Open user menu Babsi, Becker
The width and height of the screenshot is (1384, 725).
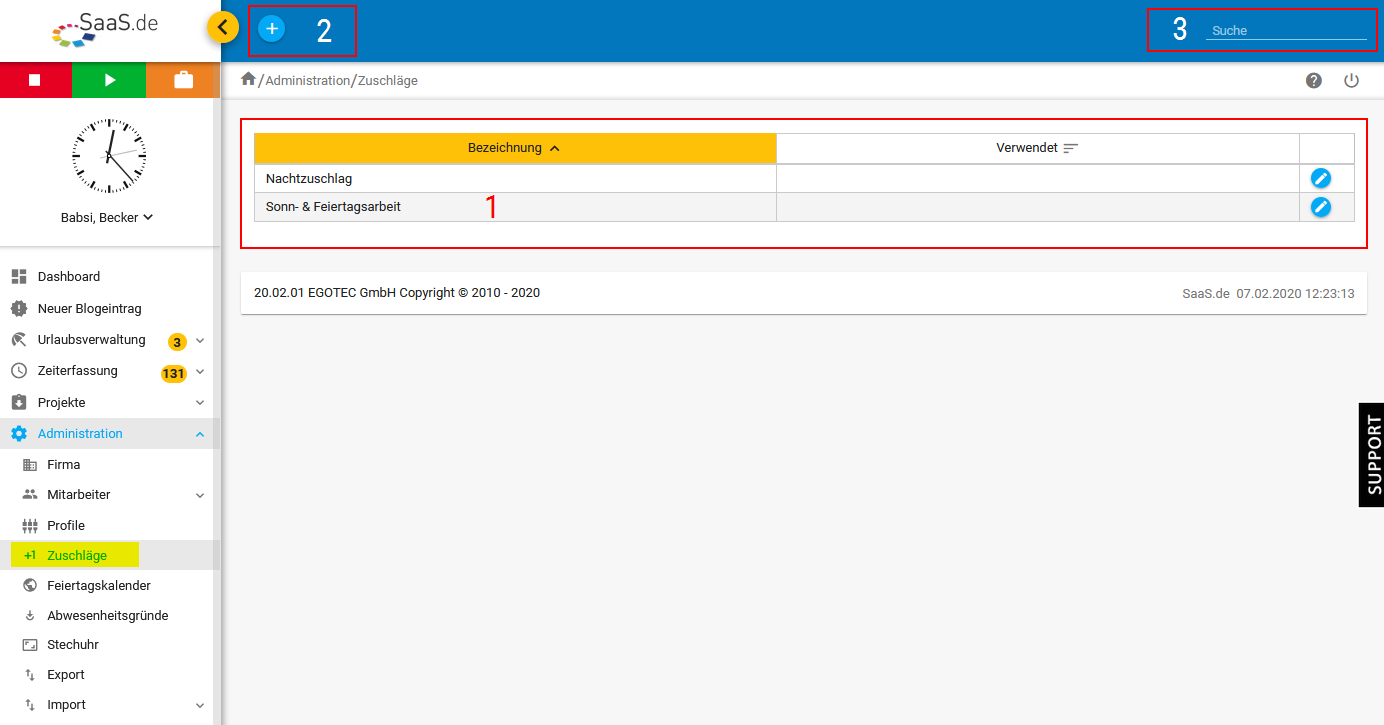pos(106,217)
